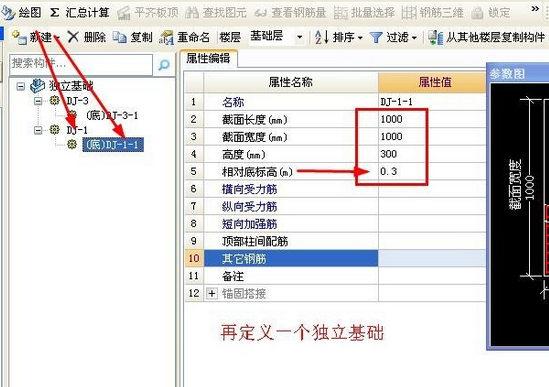Open the 新建 dropdown arrow

coord(57,37)
